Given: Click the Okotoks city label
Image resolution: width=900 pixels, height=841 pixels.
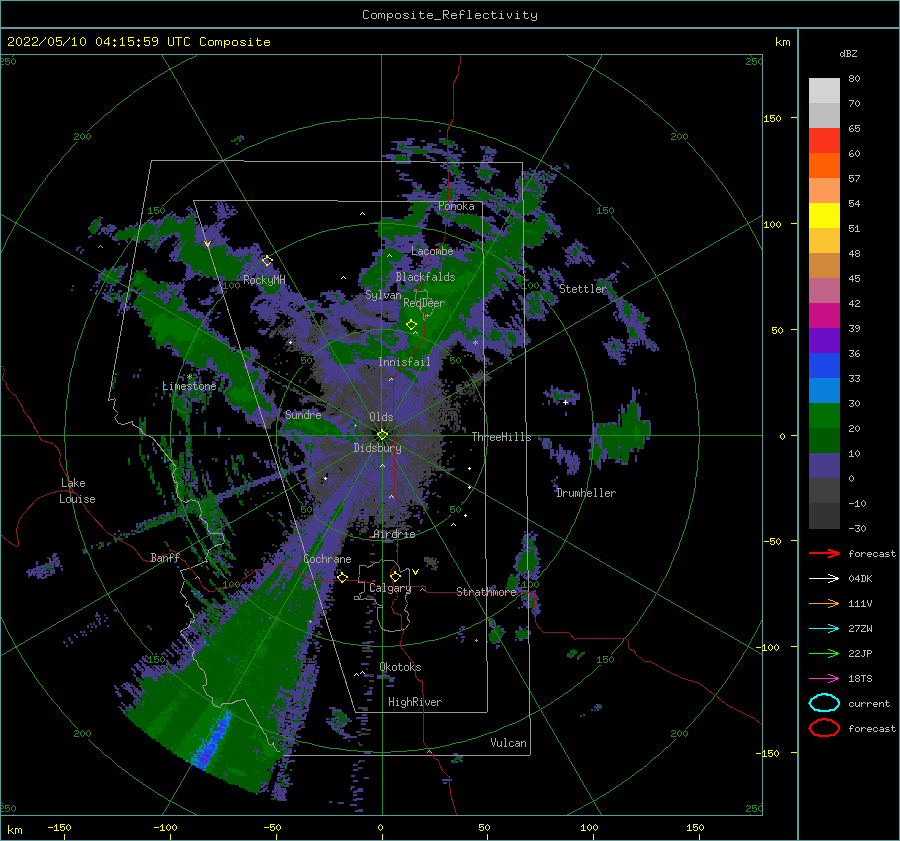Looking at the screenshot, I should point(400,667).
